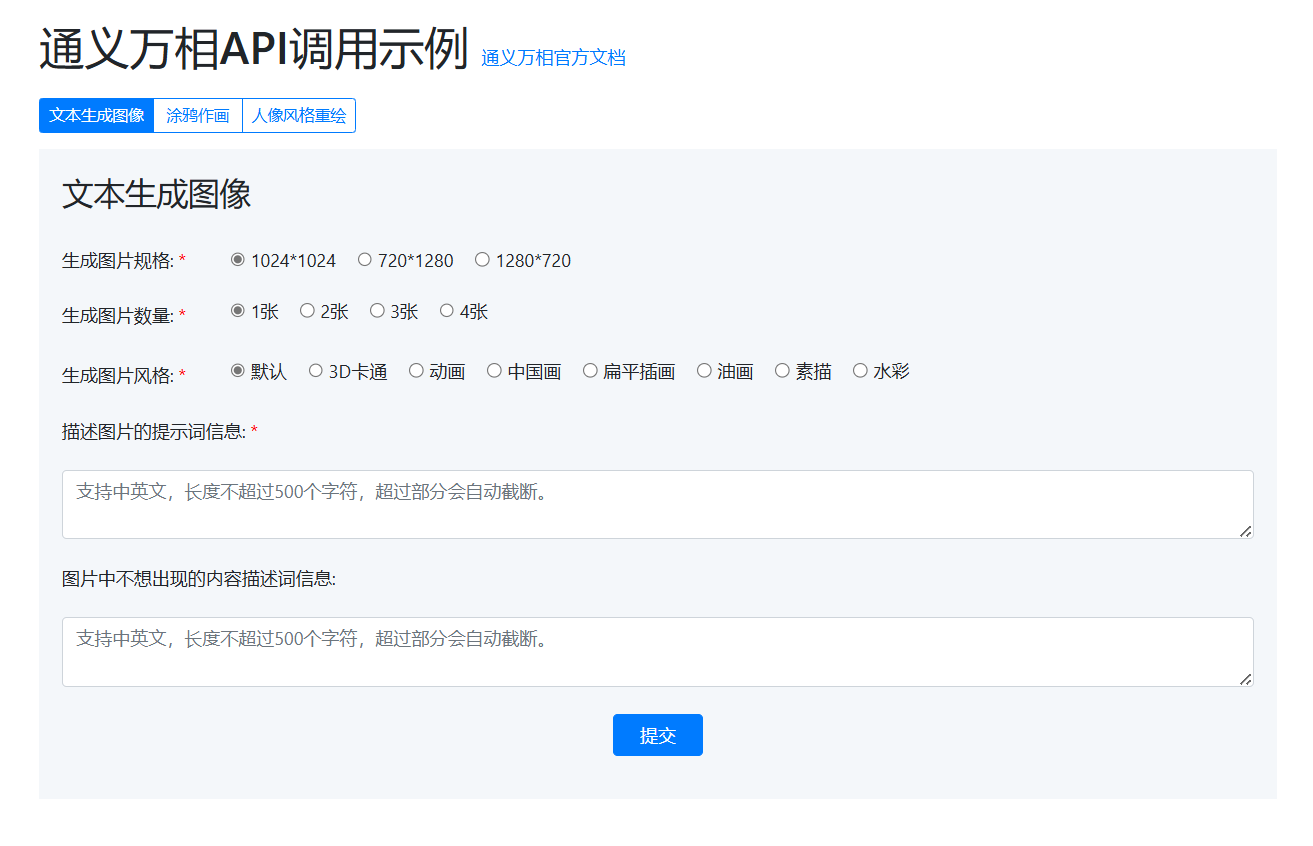Select the 中国画 style option
The width and height of the screenshot is (1313, 846).
coord(494,371)
